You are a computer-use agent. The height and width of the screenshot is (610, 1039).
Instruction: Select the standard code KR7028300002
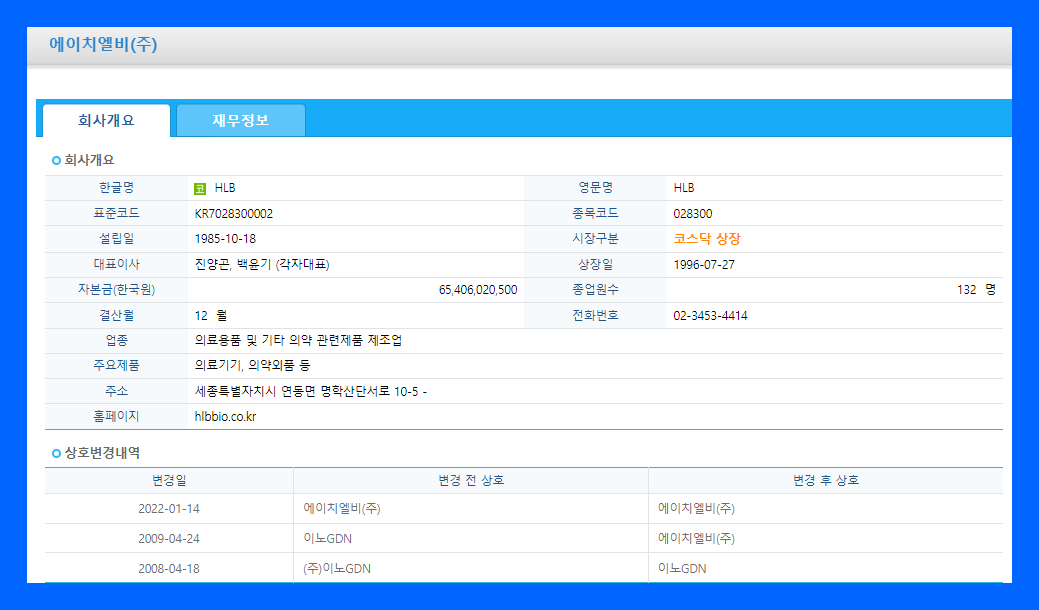click(233, 214)
